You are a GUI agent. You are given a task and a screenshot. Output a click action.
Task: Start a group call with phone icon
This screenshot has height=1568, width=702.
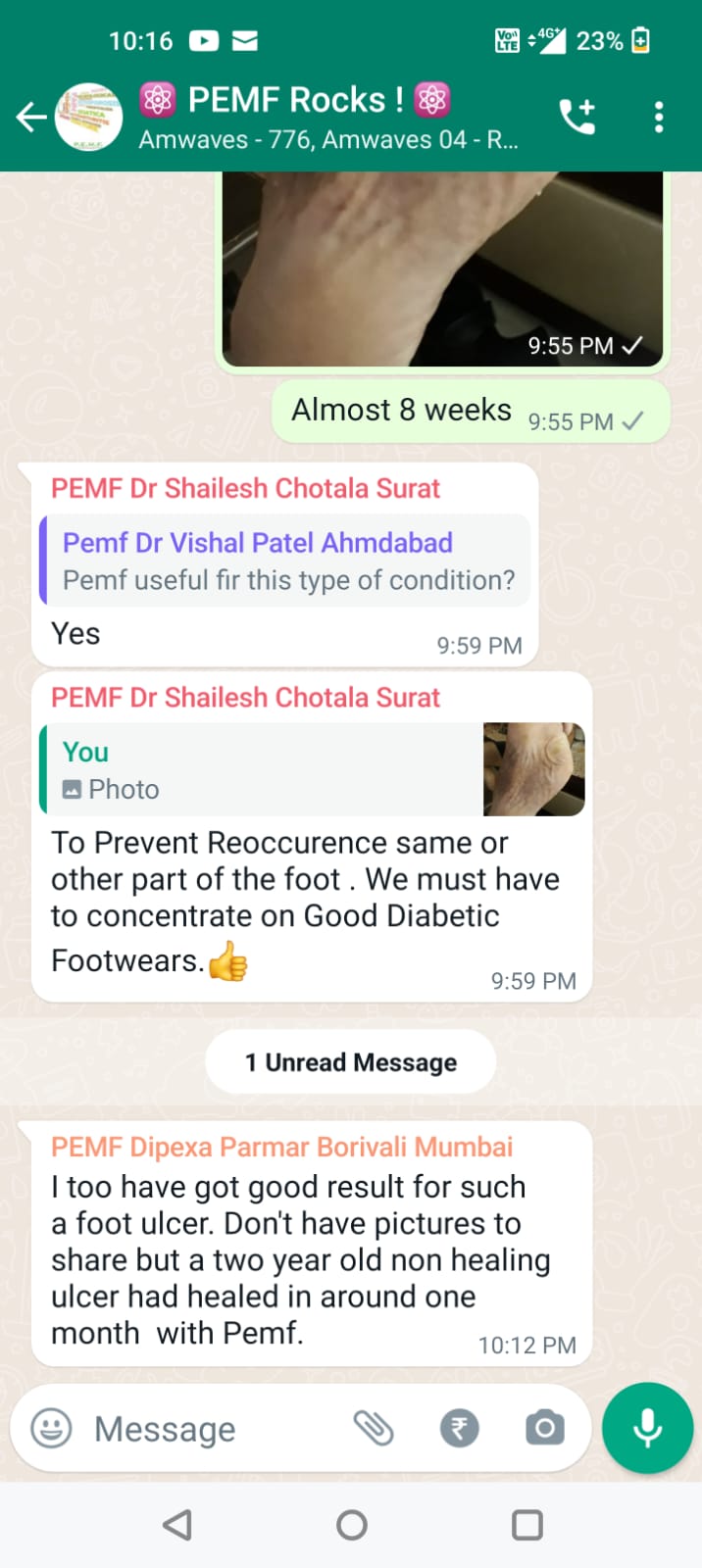tap(577, 118)
